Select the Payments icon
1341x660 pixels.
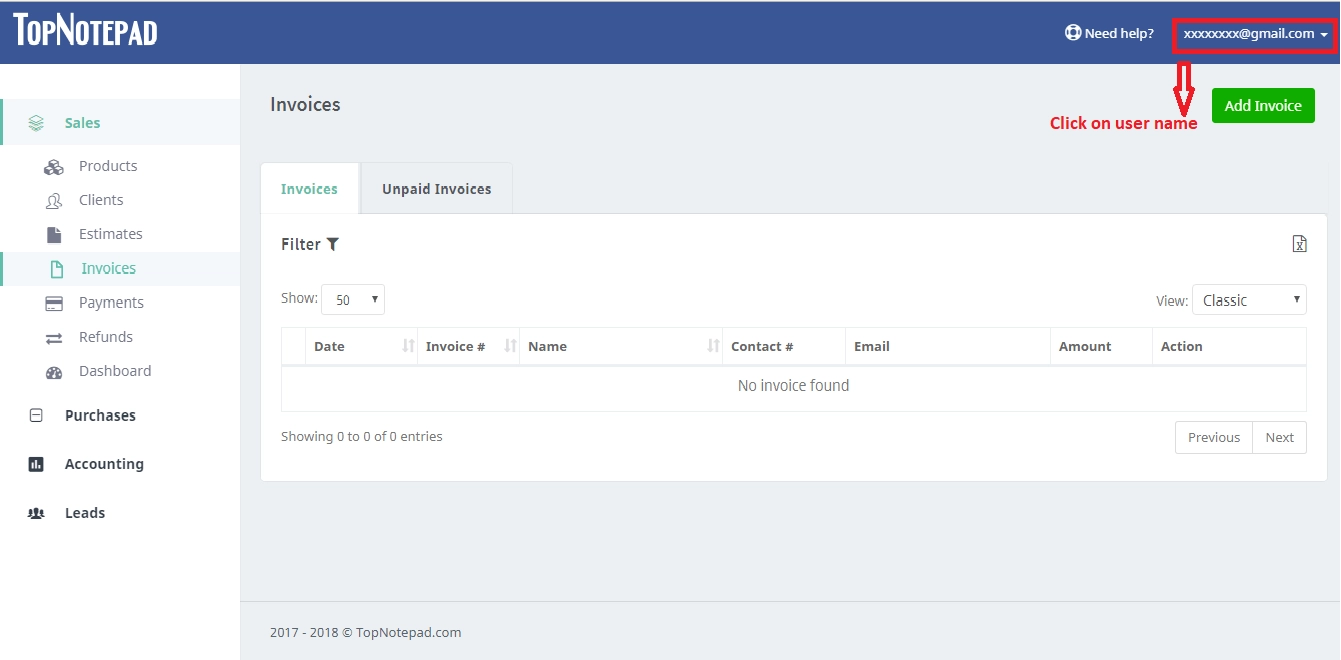[54, 302]
